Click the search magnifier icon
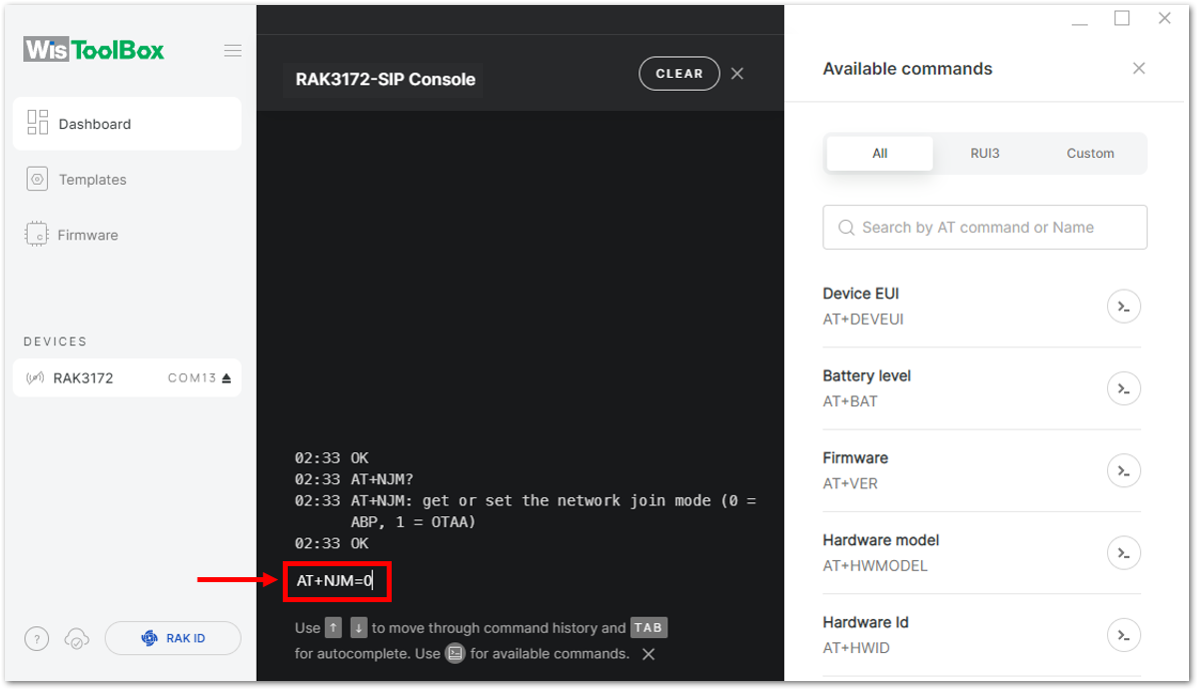 (x=846, y=228)
